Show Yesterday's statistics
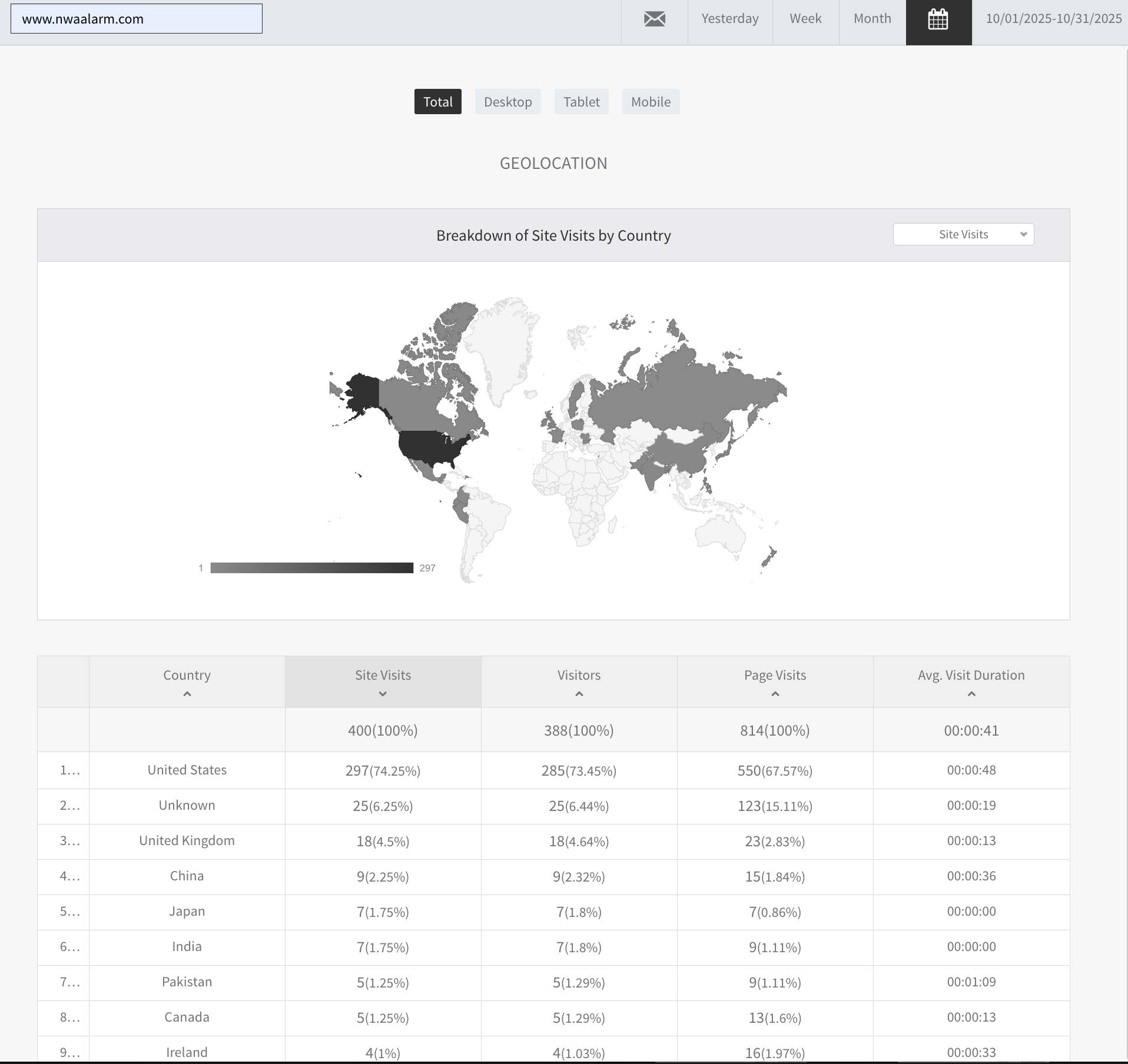This screenshot has height=1064, width=1128. click(x=730, y=19)
